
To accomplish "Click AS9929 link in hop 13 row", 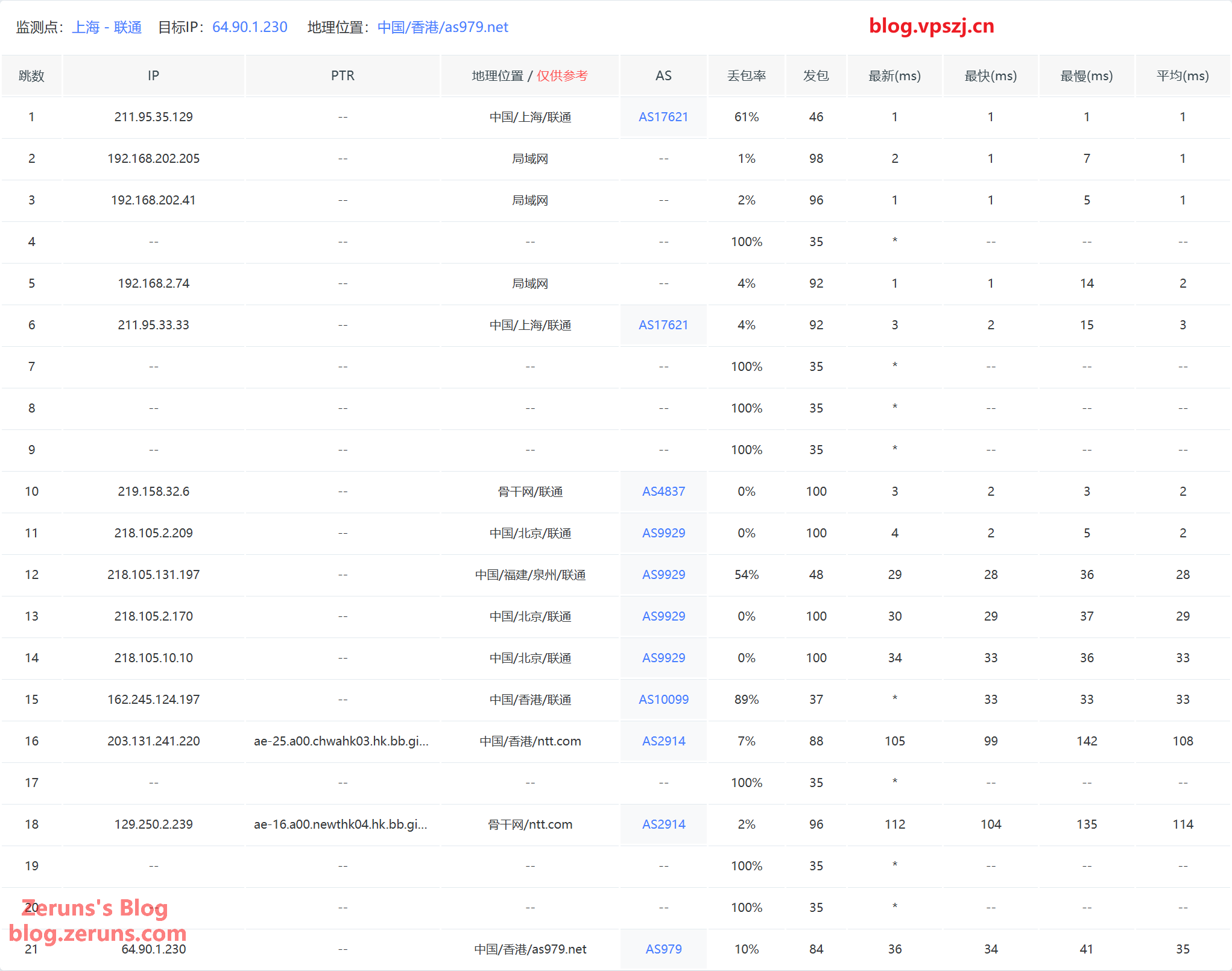I will point(663,616).
